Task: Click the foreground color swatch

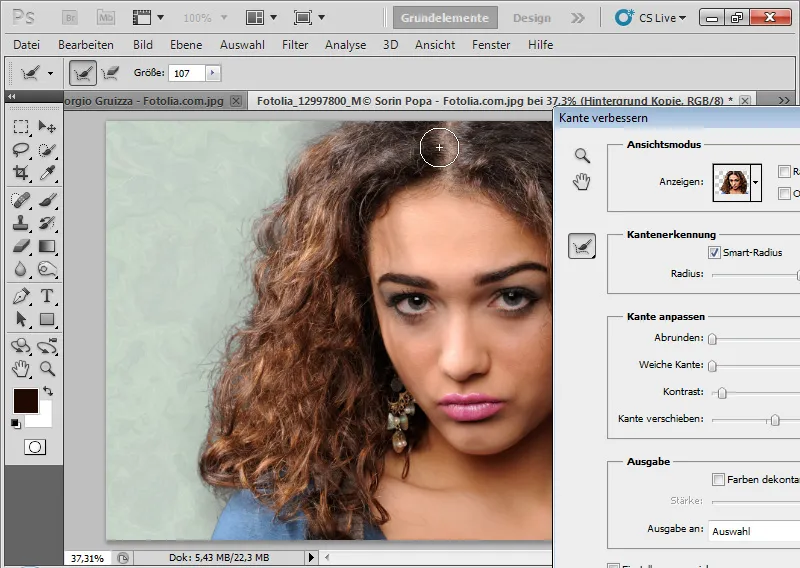Action: click(25, 401)
